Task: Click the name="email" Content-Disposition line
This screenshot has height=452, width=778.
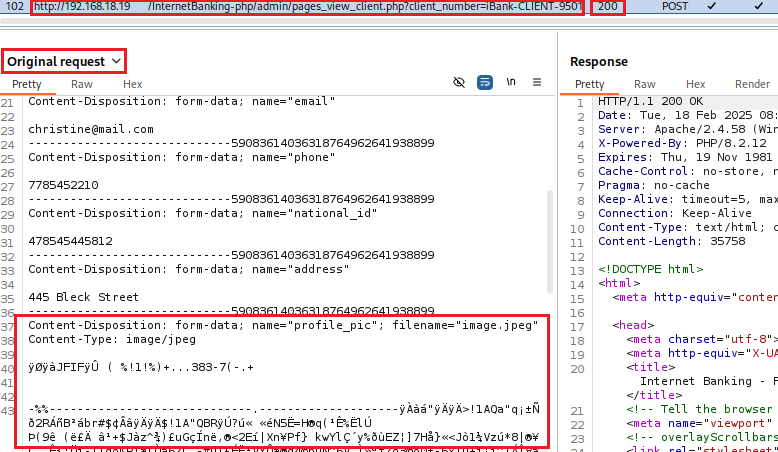Action: 182,101
